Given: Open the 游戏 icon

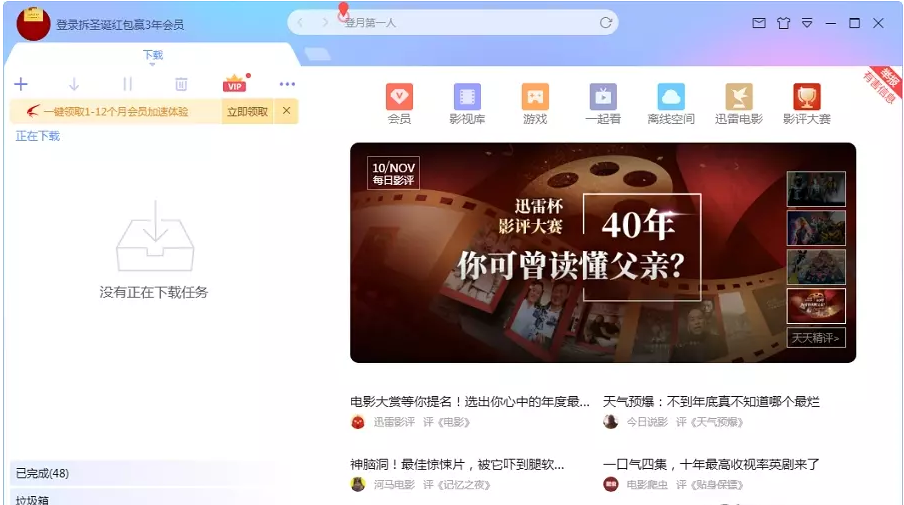Looking at the screenshot, I should 535,104.
